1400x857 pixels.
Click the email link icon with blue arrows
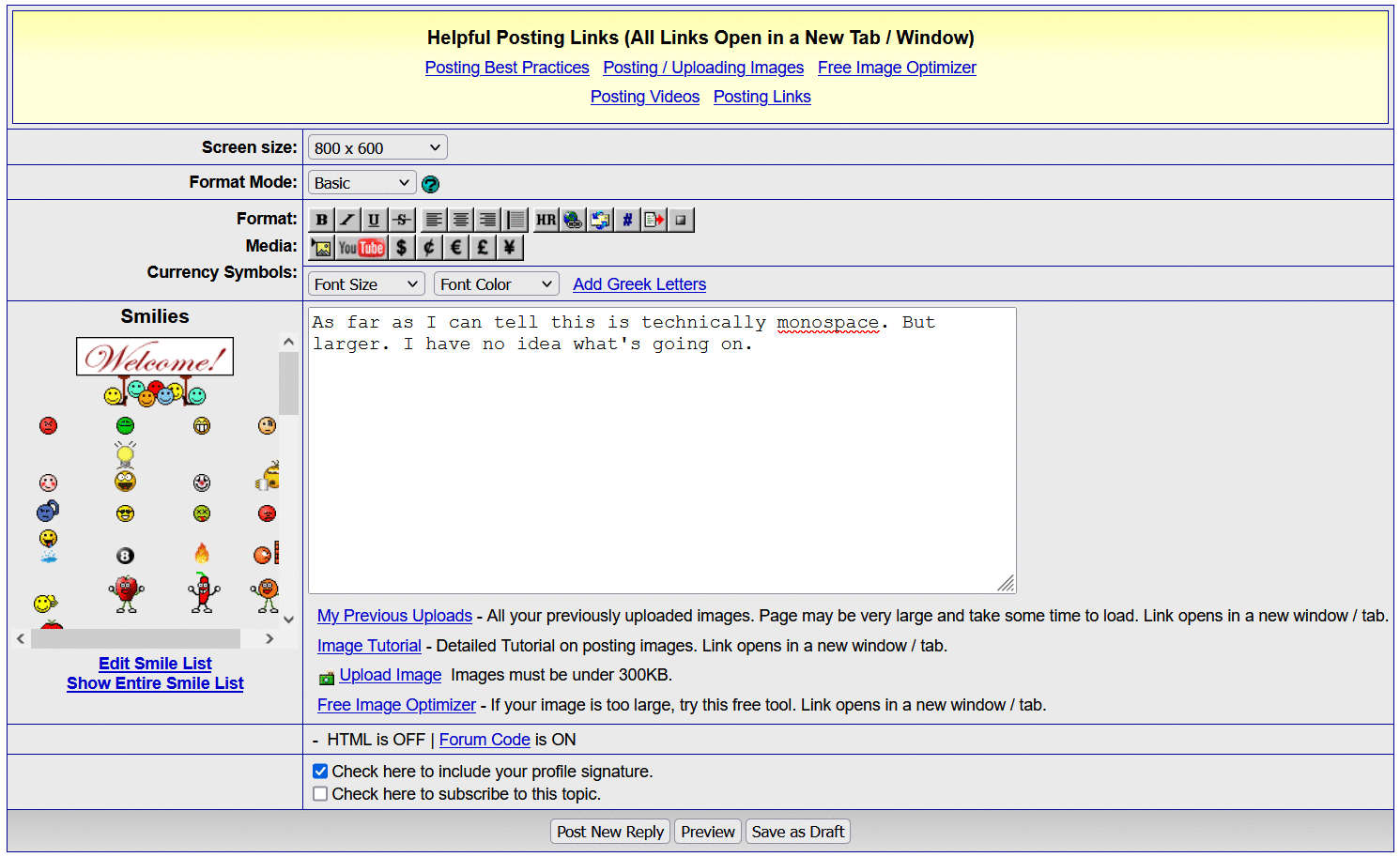coord(600,220)
